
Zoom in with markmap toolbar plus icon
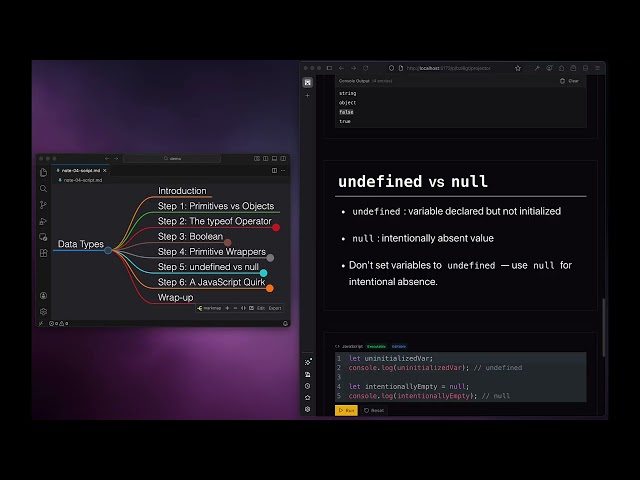(227, 308)
